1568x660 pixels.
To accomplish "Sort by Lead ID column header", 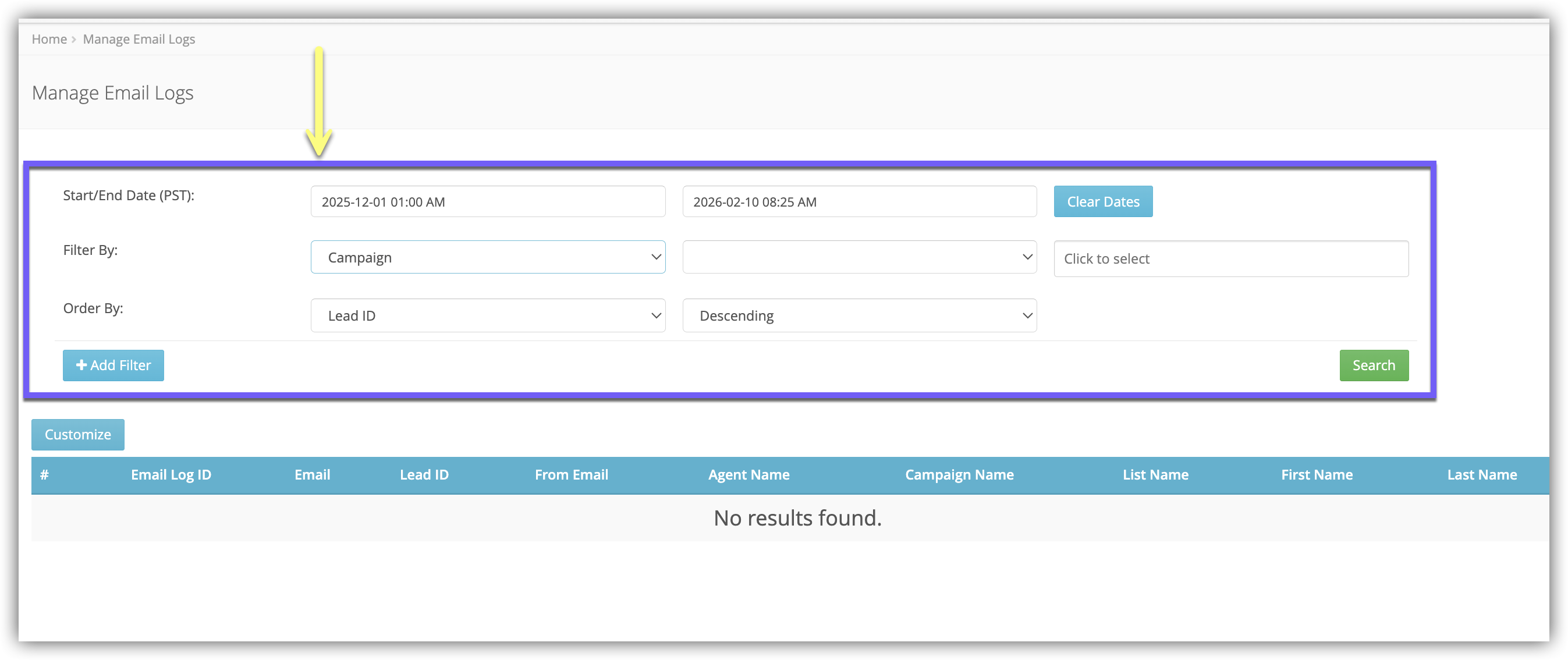I will pos(424,475).
